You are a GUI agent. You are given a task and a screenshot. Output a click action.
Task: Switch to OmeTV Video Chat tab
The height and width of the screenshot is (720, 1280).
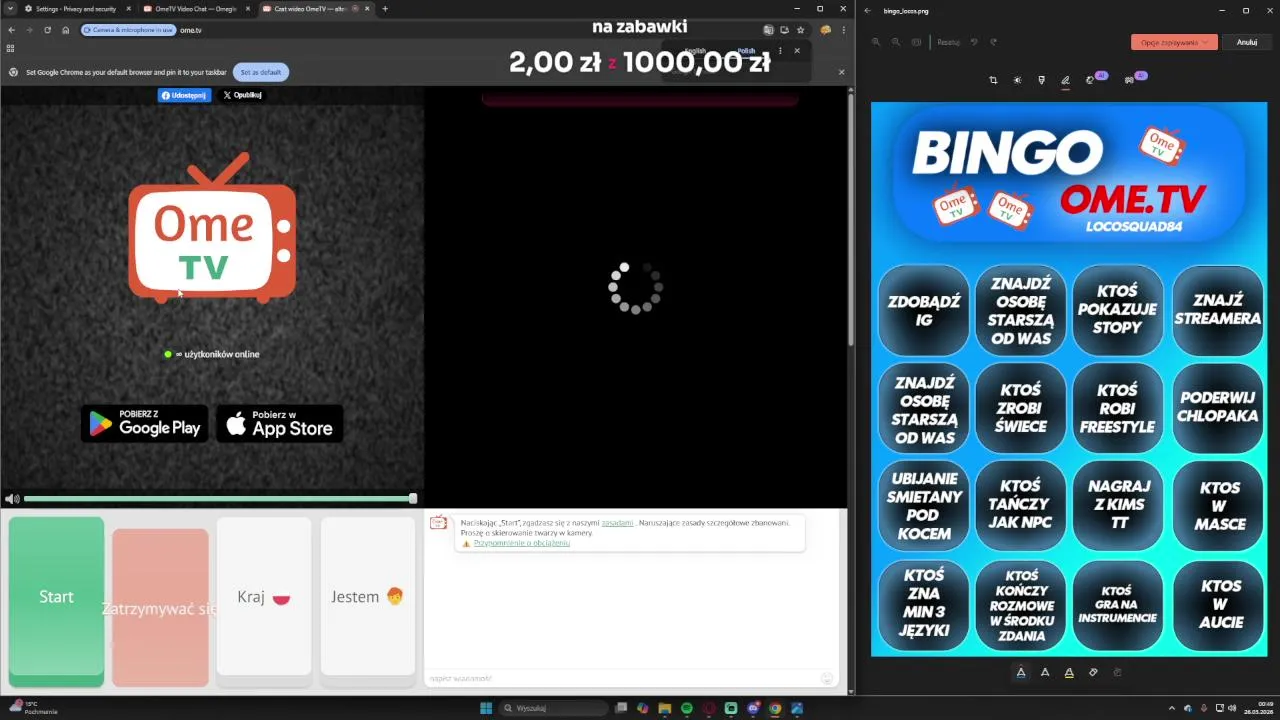pyautogui.click(x=195, y=8)
